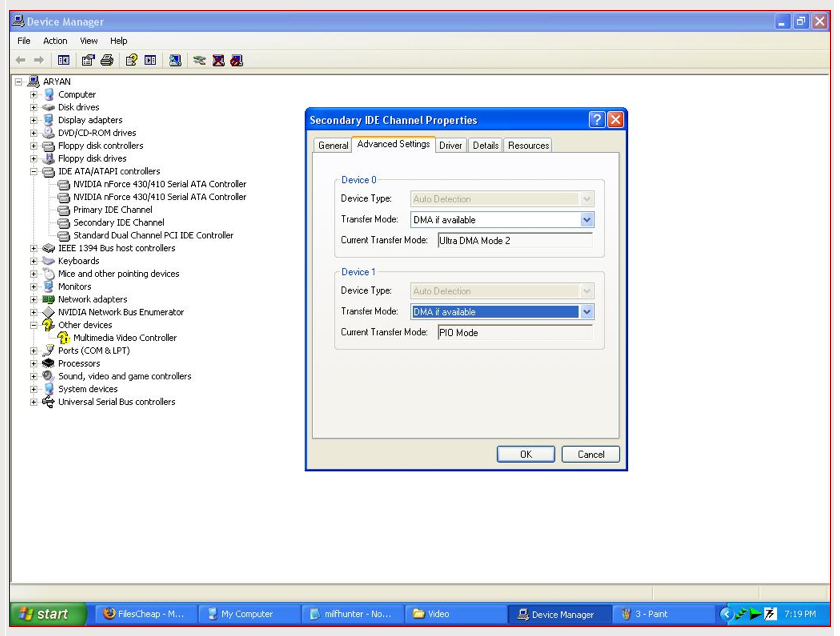
Task: Click the Forward arrow in Device Manager toolbar
Action: pos(39,60)
